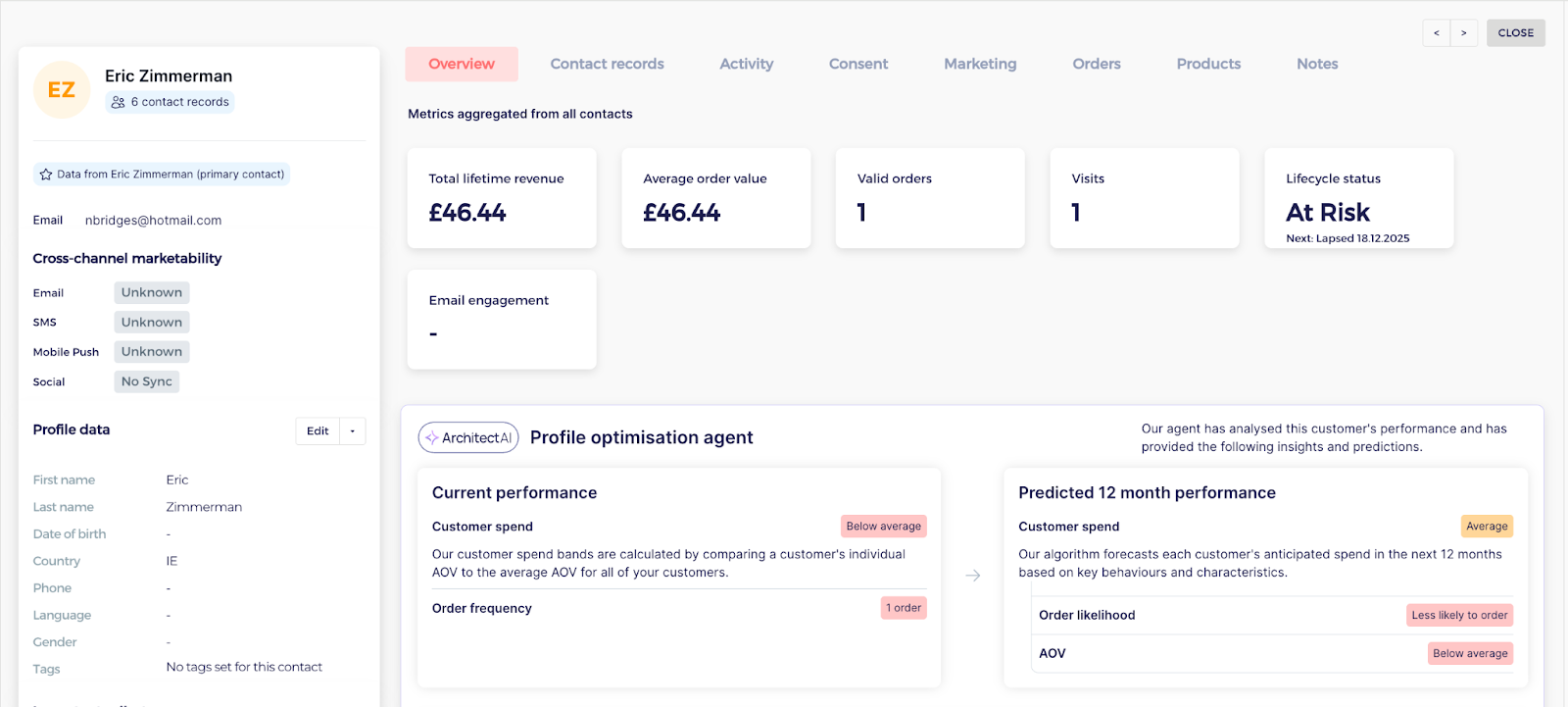Select the Marketing tab

(980, 64)
